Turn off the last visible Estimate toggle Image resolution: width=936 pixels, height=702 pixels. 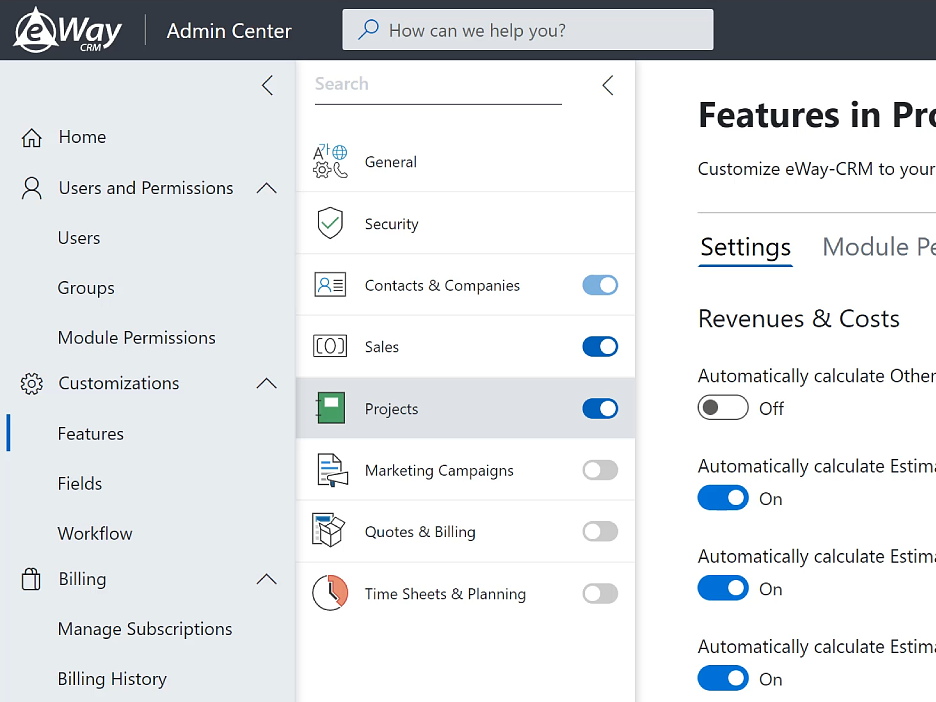click(x=723, y=678)
